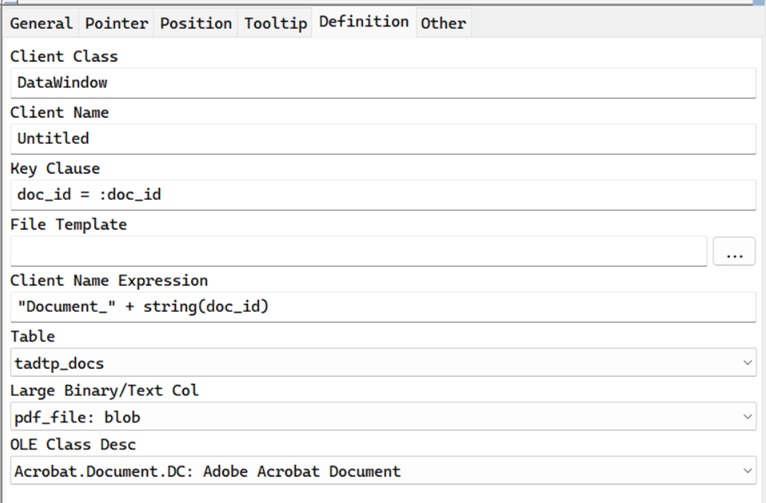Viewport: 766px width, 503px height.
Task: Open the OLE Class Desc dropdown
Action: click(x=383, y=471)
